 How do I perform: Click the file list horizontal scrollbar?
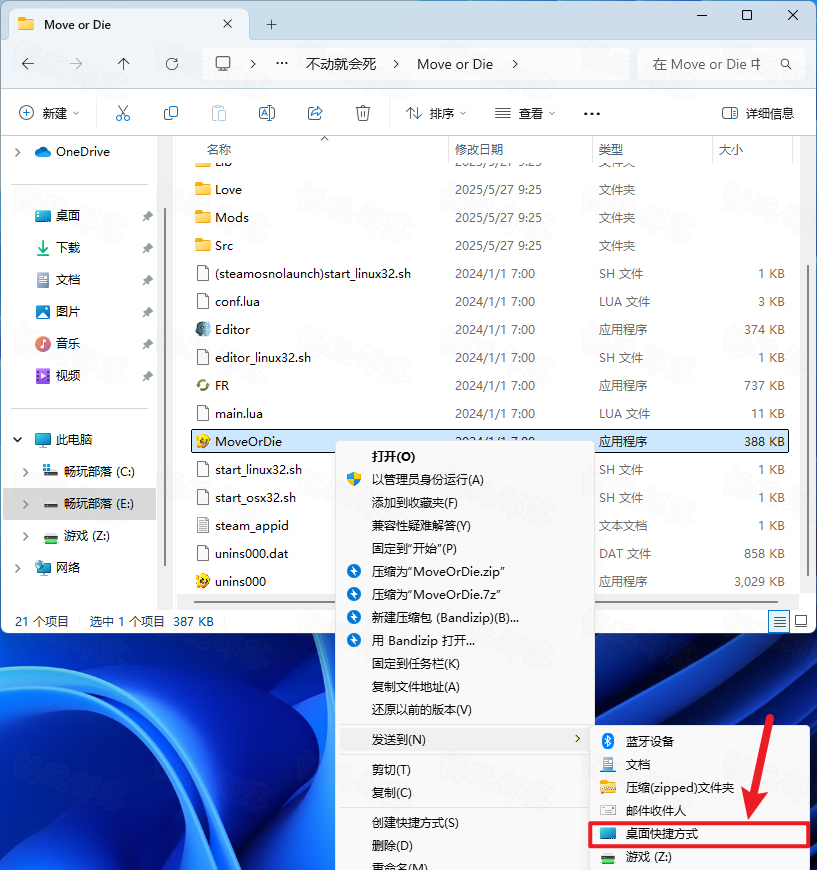coord(486,601)
